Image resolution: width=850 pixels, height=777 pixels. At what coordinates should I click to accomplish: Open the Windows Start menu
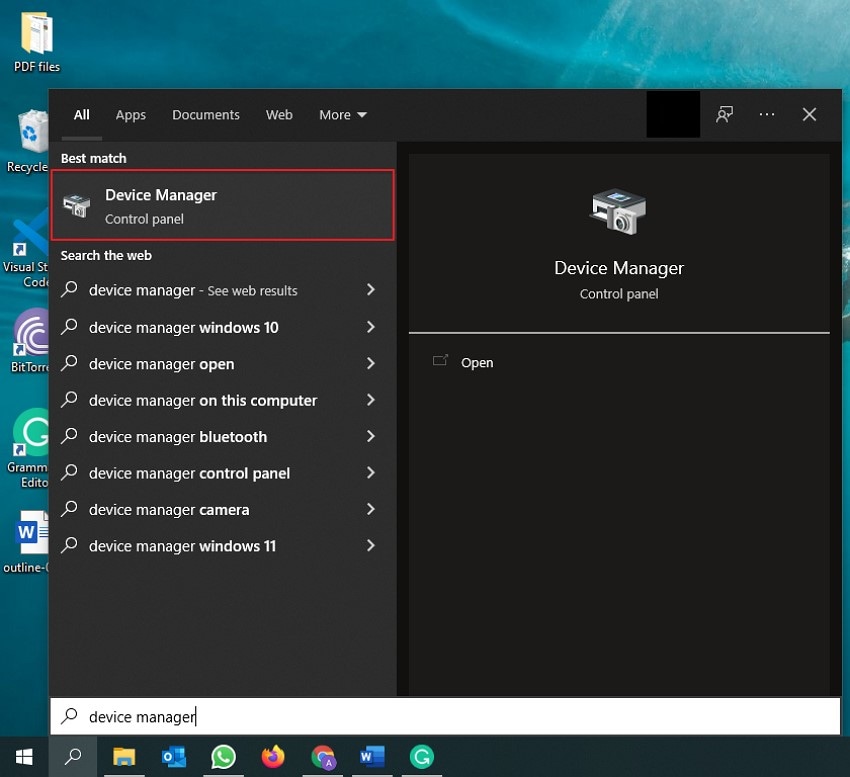click(24, 757)
